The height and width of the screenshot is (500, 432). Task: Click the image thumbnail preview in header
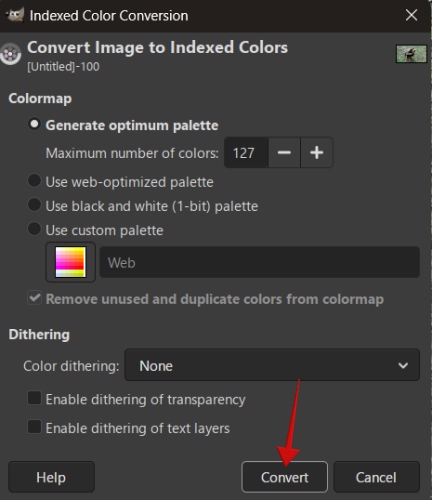tap(411, 54)
